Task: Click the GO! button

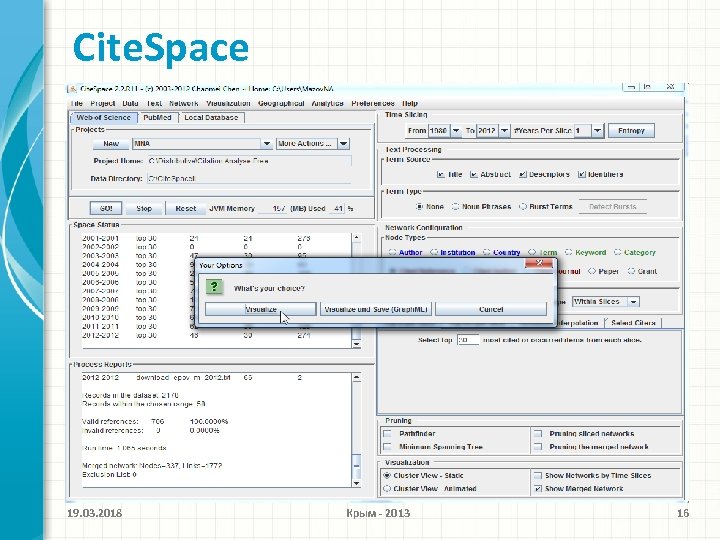Action: coord(106,208)
